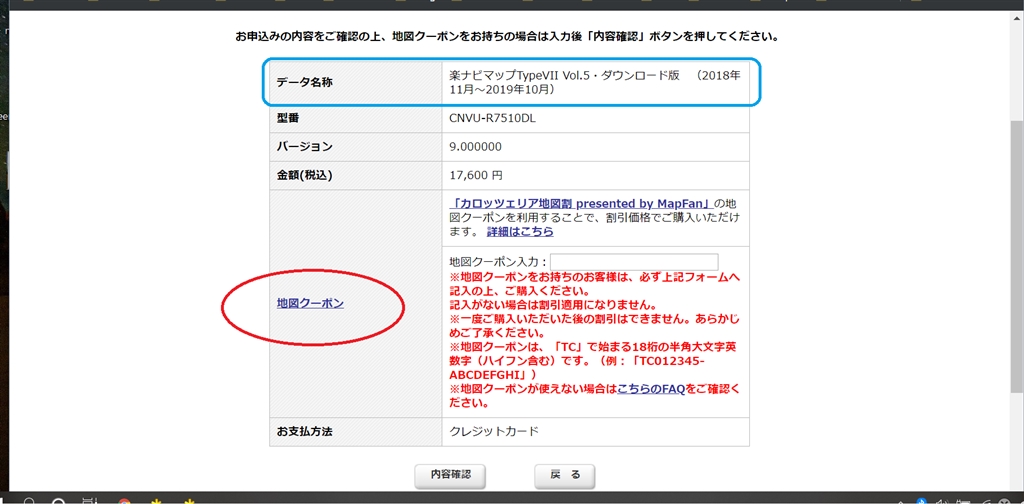Open the カロッツェリア地図割 presented by MapFan link
Image resolution: width=1024 pixels, height=504 pixels.
coord(581,202)
